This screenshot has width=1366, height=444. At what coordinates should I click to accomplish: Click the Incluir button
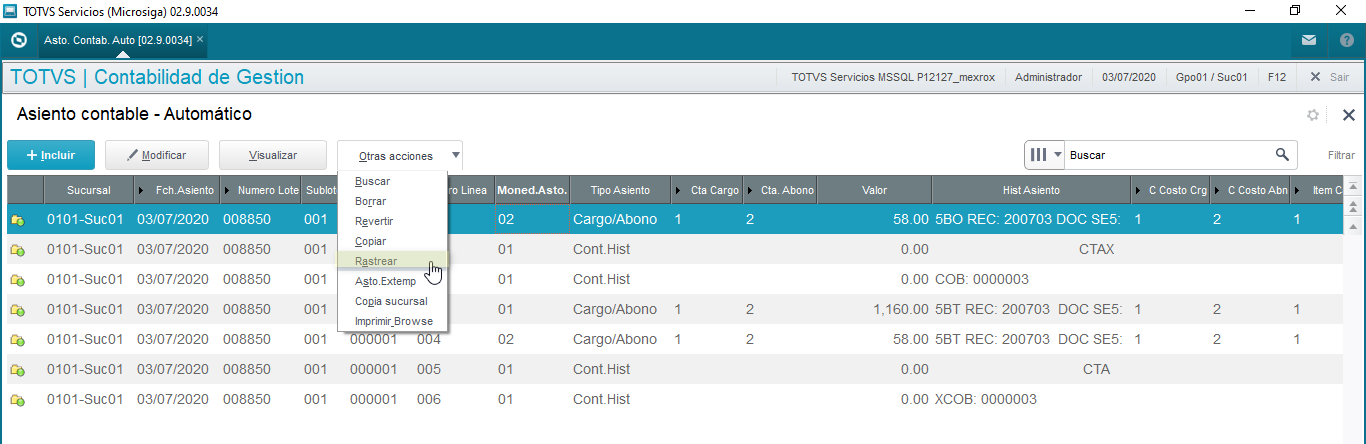pos(51,155)
